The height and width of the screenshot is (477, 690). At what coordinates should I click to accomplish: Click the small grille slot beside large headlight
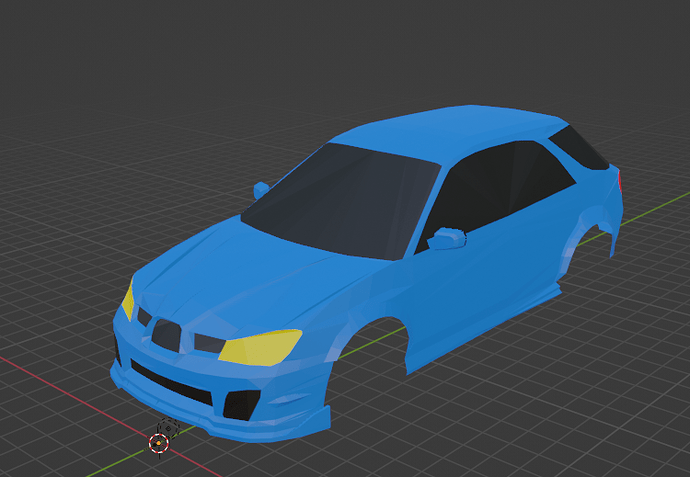point(208,343)
